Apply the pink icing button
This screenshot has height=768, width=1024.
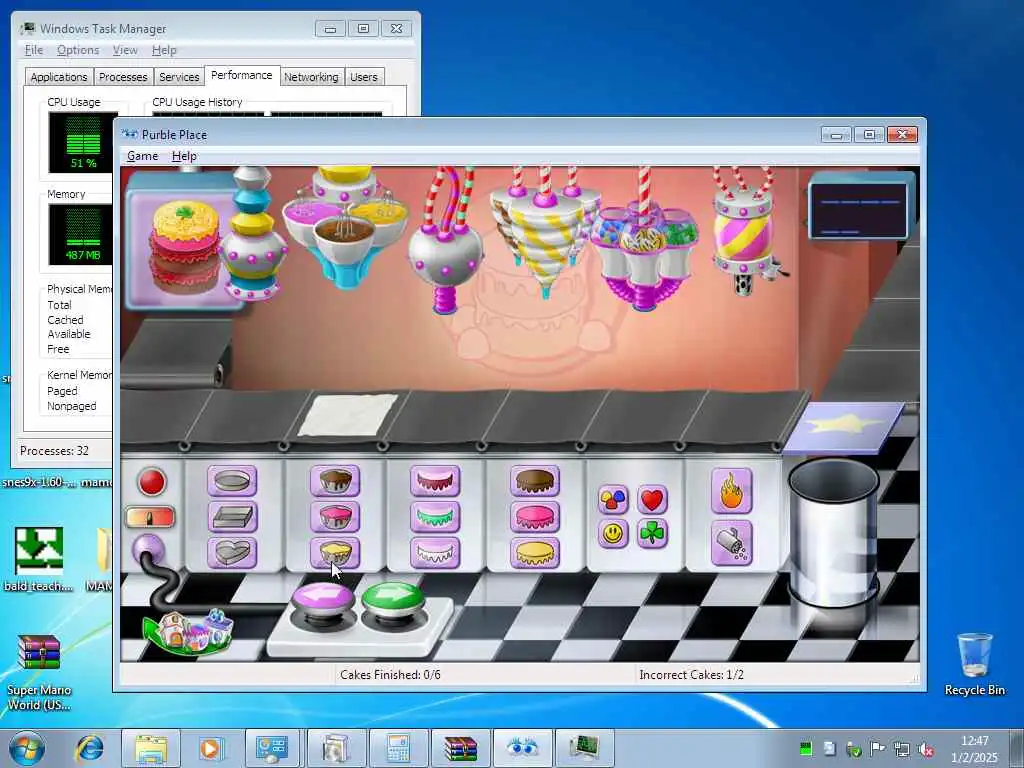tap(535, 517)
